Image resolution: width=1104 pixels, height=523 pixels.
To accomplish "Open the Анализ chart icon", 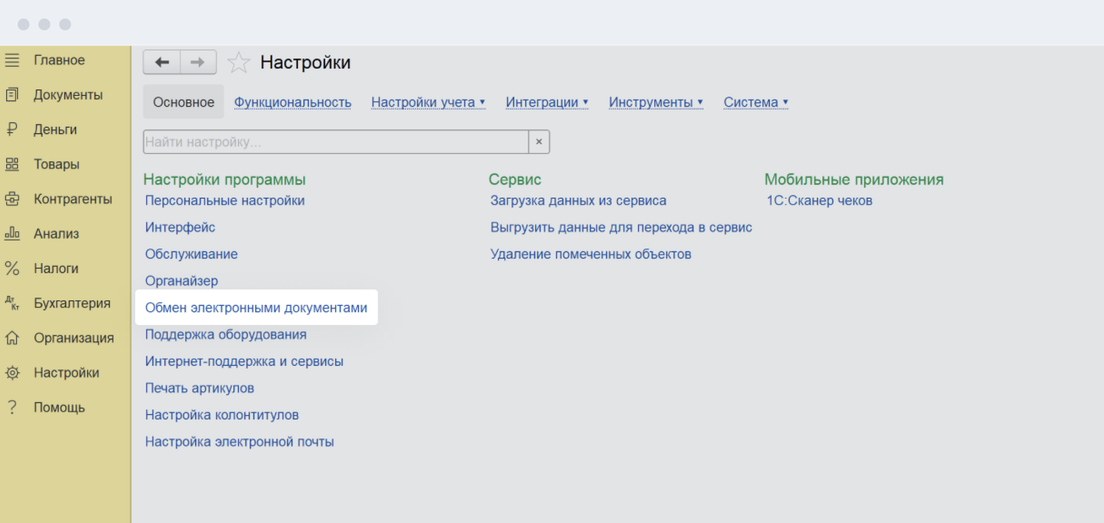I will click(x=12, y=234).
